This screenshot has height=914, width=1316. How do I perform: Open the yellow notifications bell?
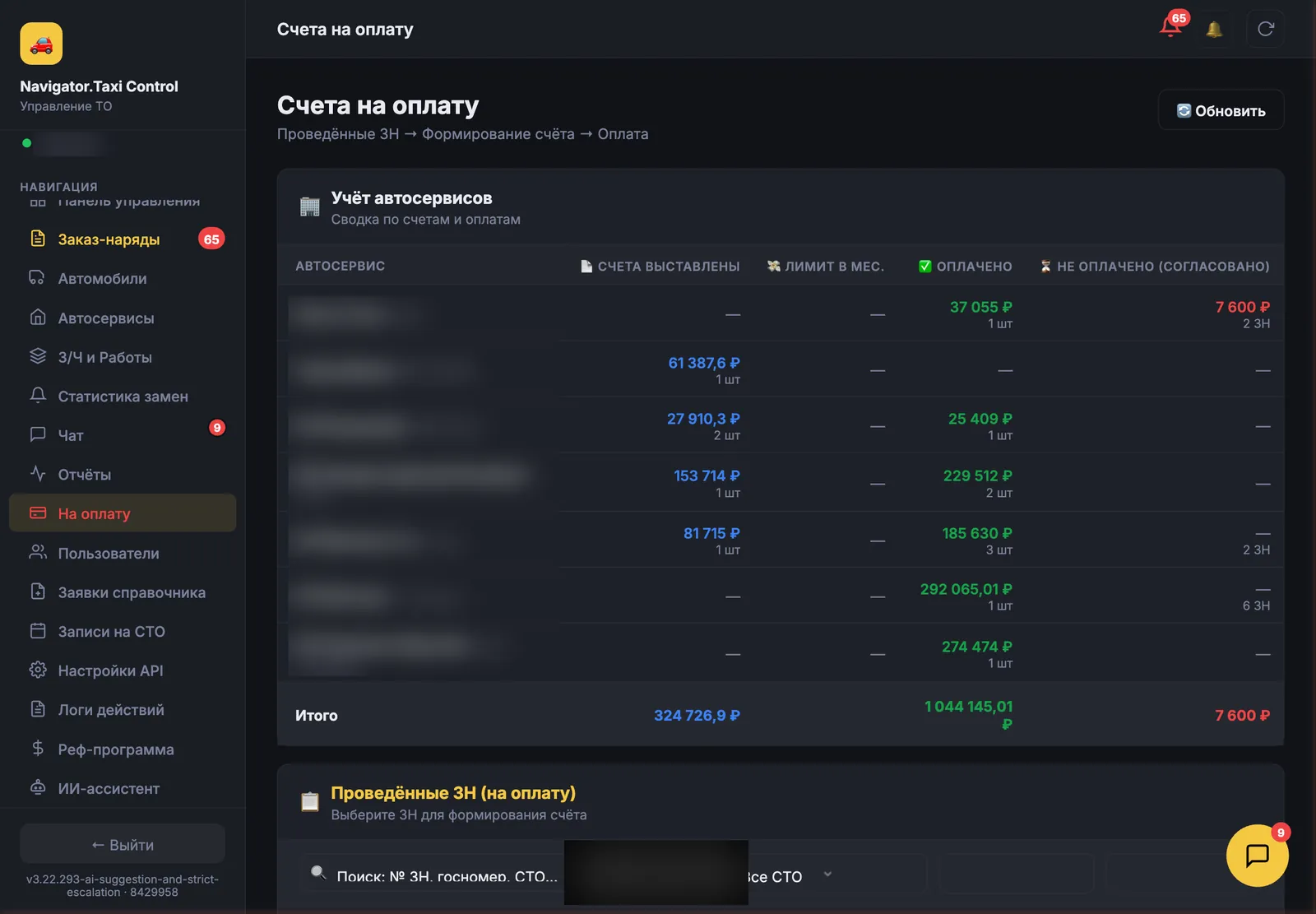coord(1214,30)
